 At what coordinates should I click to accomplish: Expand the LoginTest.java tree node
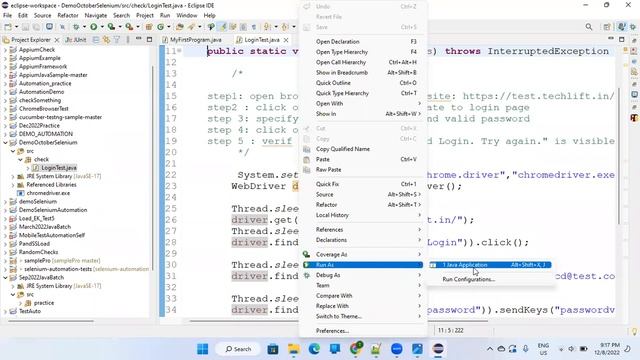pos(27,168)
